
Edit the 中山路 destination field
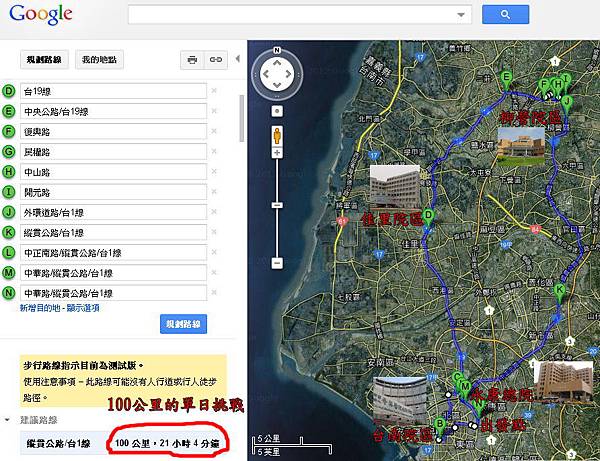(x=114, y=172)
